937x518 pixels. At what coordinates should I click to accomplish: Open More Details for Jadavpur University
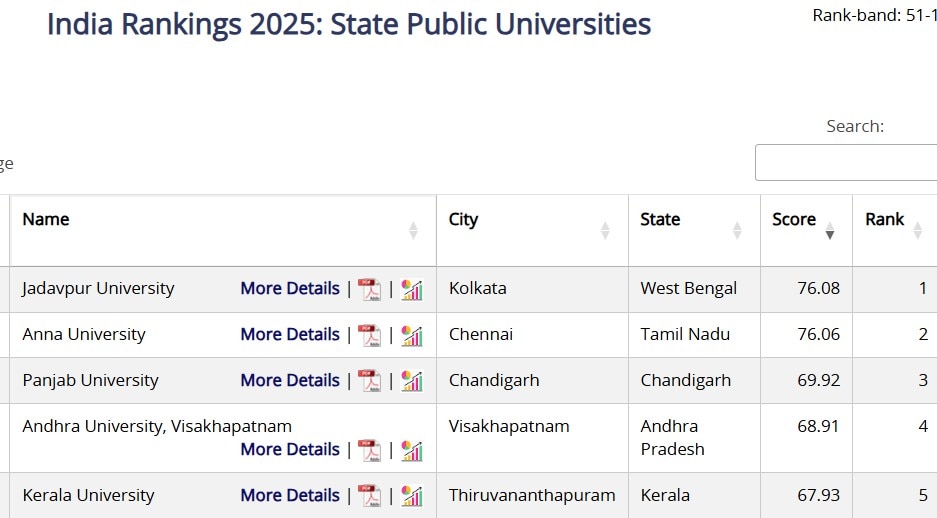point(290,288)
